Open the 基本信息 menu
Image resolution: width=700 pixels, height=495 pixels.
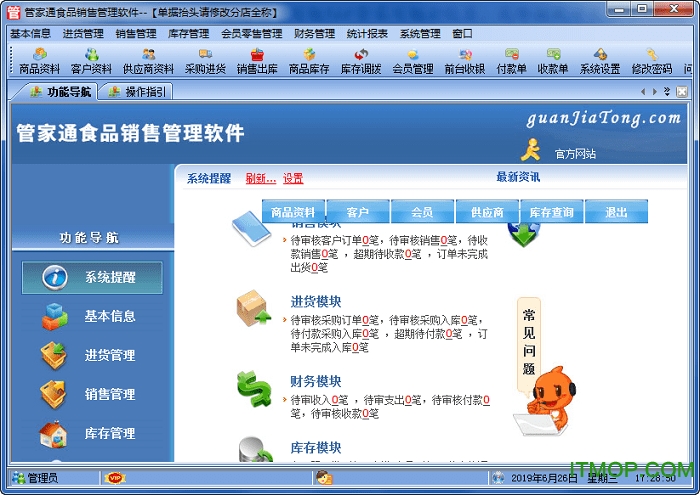30,33
